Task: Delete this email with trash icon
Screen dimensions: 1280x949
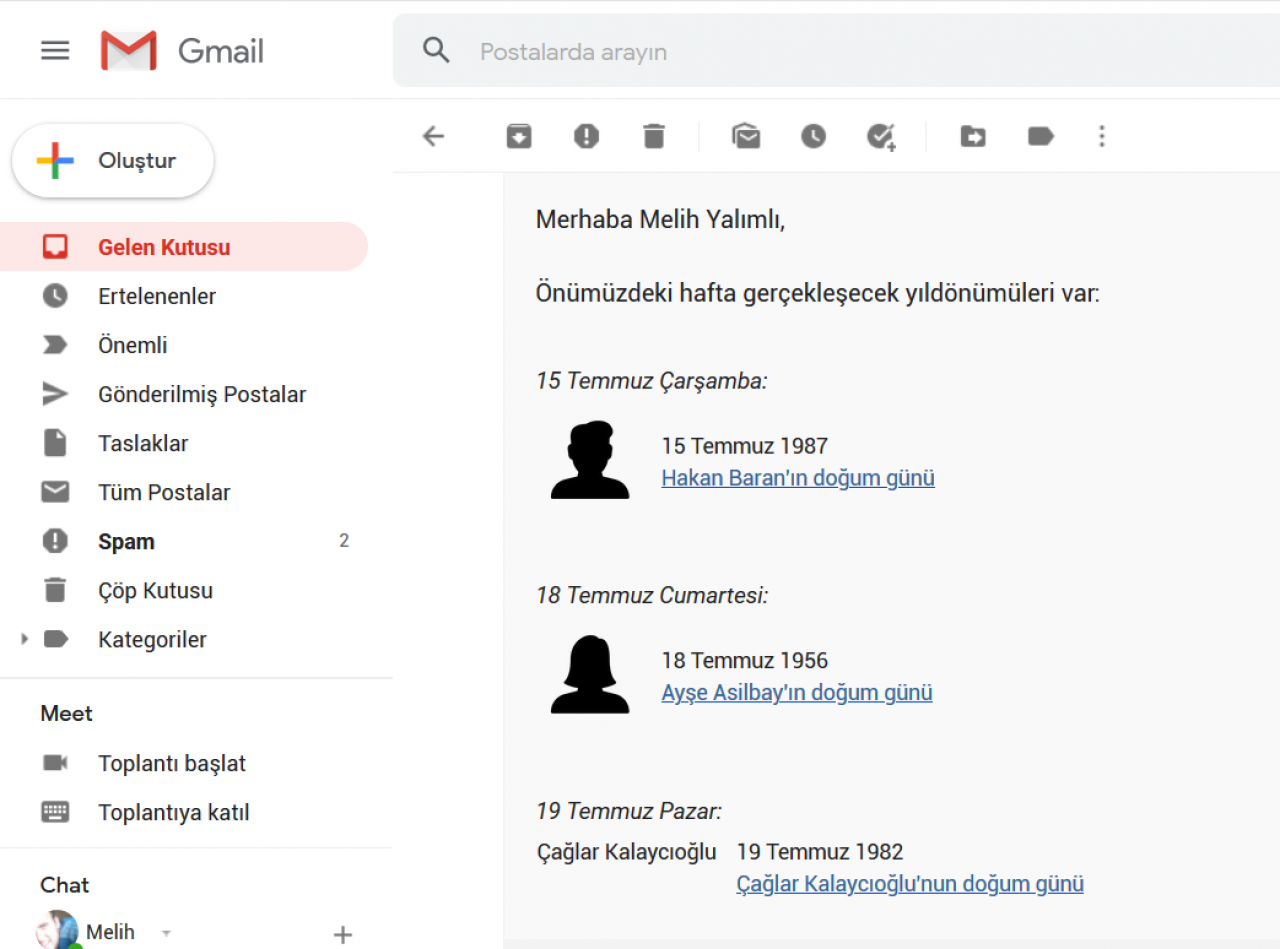Action: coord(654,136)
